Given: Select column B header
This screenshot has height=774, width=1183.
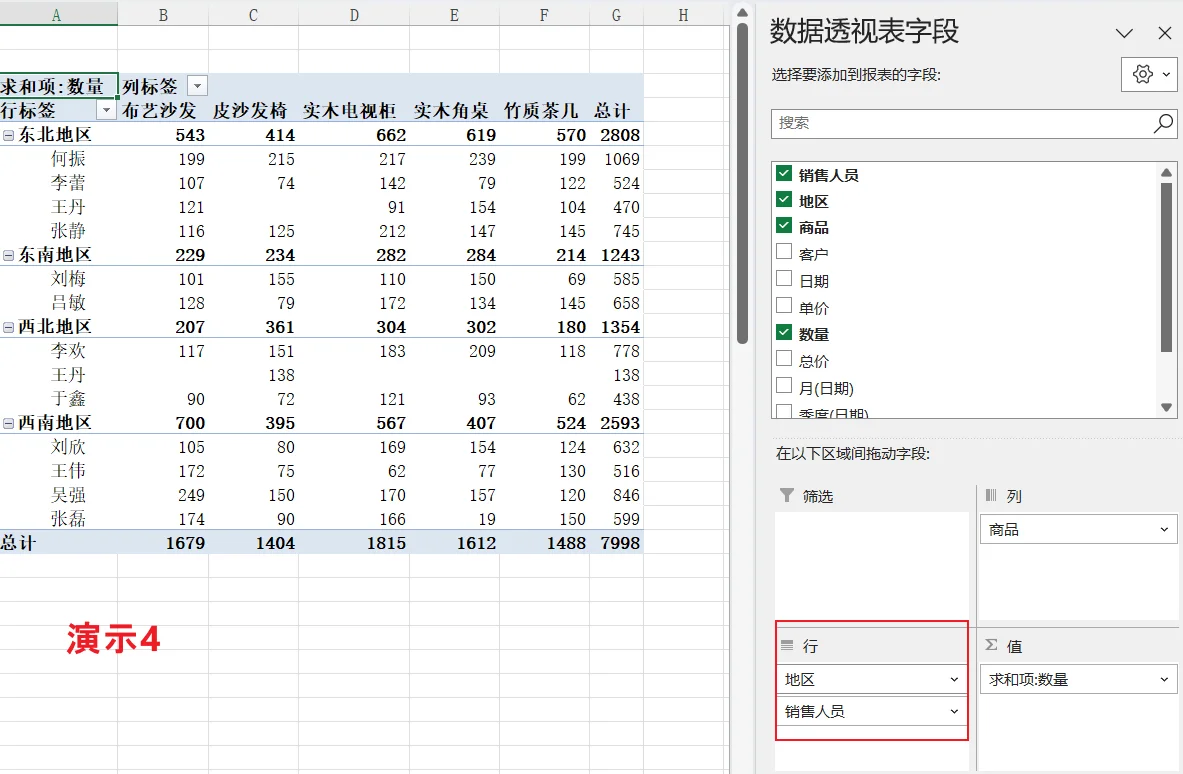Looking at the screenshot, I should click(x=163, y=15).
